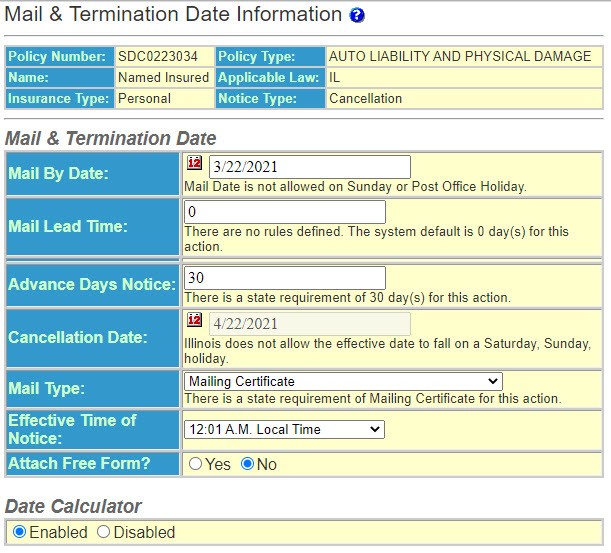Expand the Mail Type dropdown
Viewport: 611px width, 553px height.
(x=343, y=381)
